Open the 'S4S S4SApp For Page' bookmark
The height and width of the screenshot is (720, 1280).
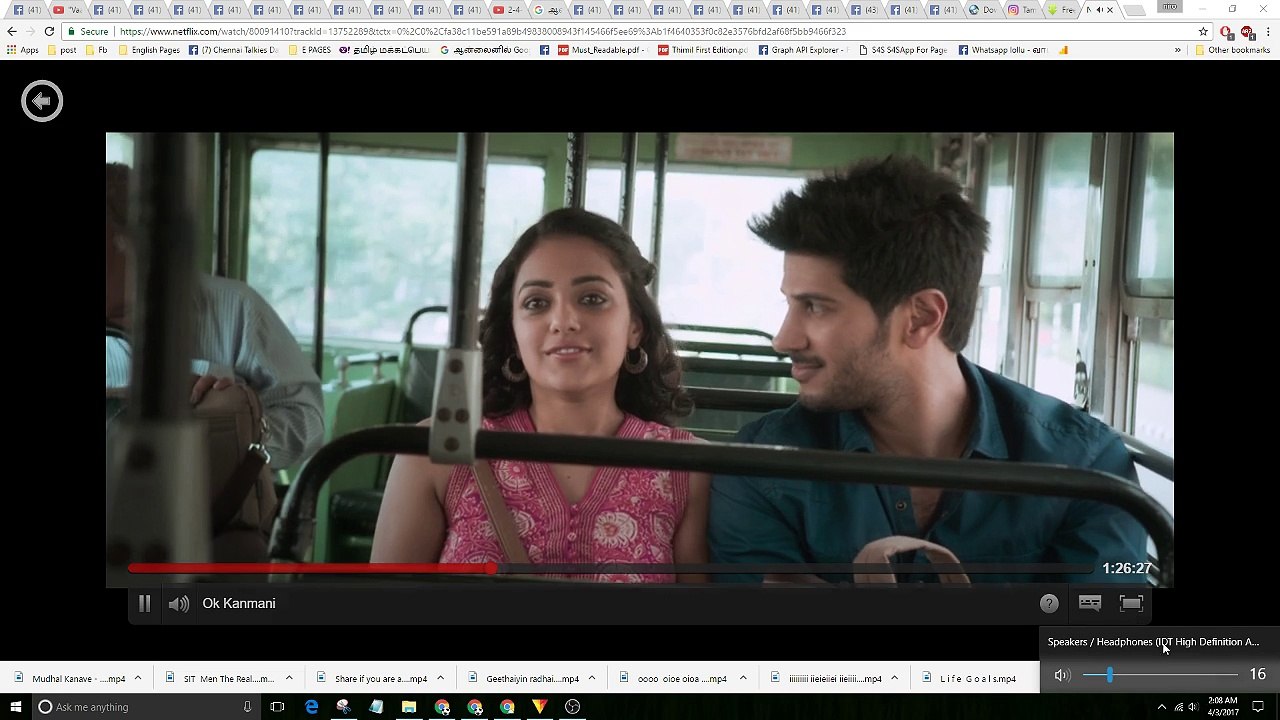tap(902, 50)
